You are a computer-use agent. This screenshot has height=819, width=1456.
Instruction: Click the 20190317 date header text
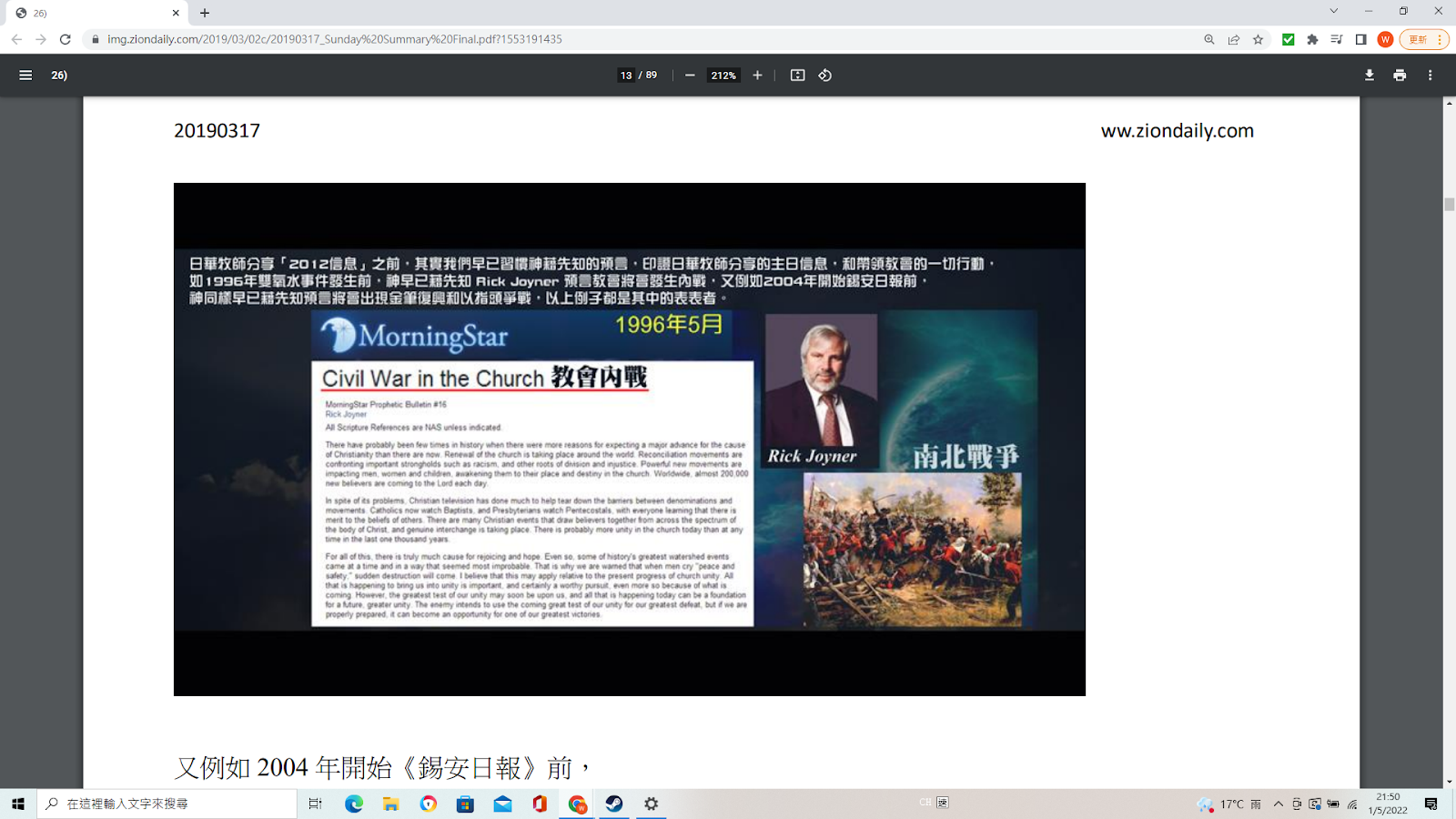click(217, 130)
